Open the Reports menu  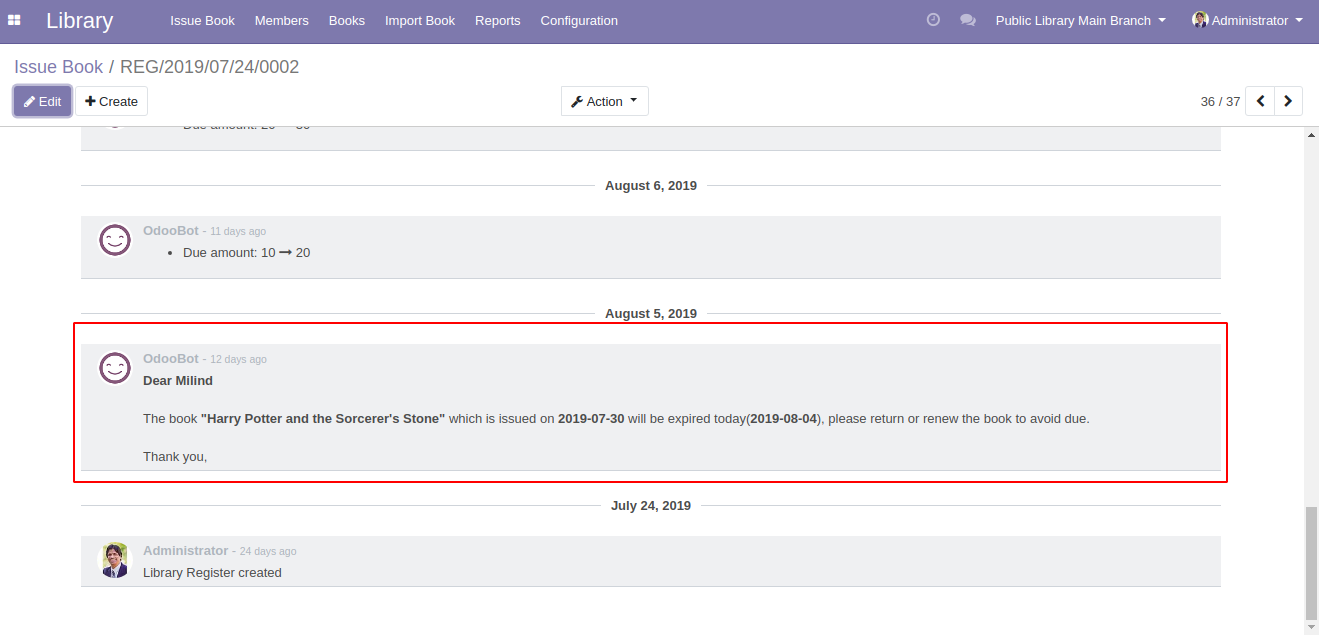pyautogui.click(x=498, y=20)
